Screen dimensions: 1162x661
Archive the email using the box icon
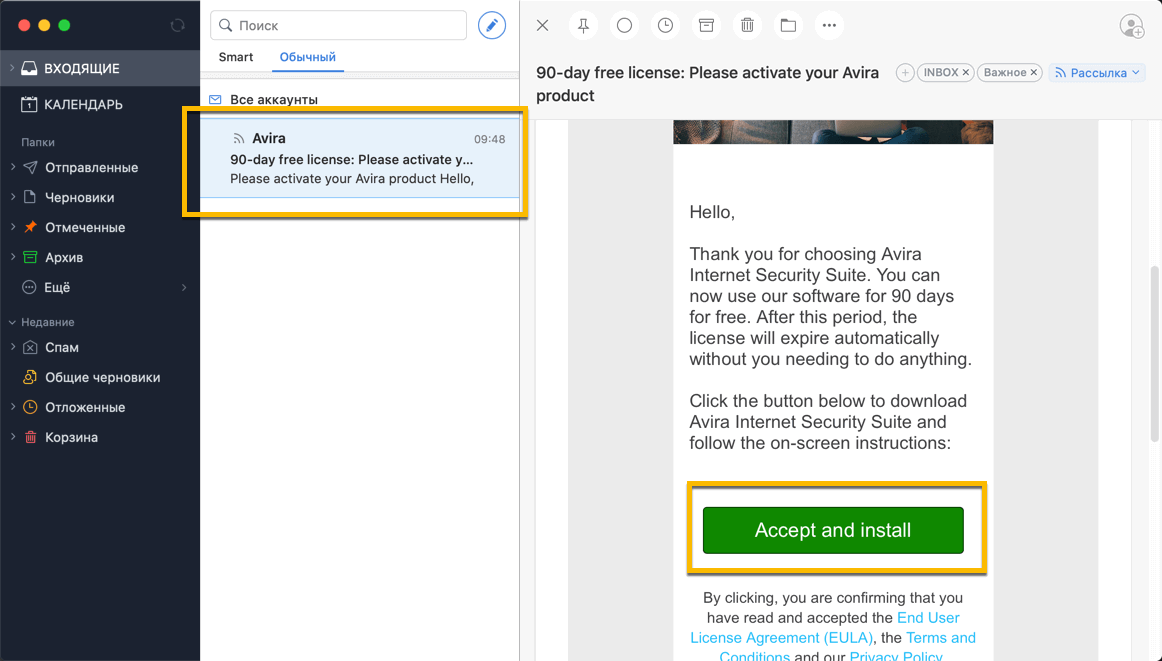pyautogui.click(x=706, y=25)
